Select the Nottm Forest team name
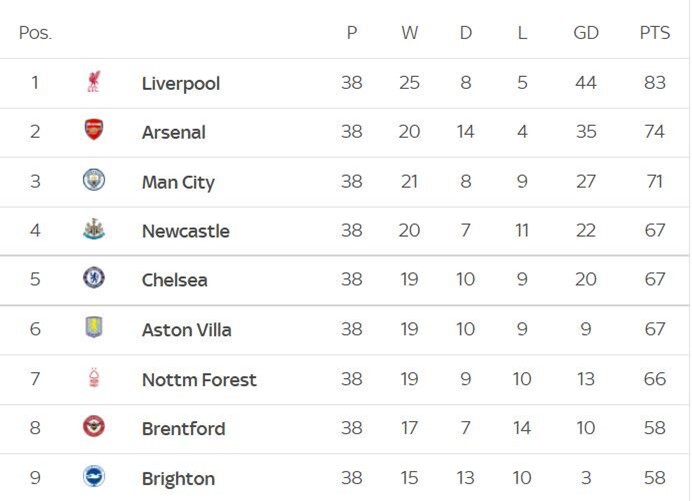The image size is (692, 501). 199,380
